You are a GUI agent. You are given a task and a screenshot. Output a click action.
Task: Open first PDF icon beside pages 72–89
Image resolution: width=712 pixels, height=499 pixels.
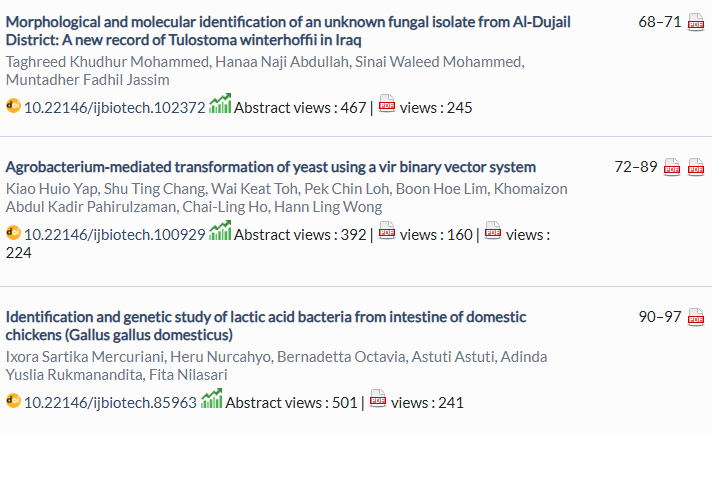(x=672, y=167)
